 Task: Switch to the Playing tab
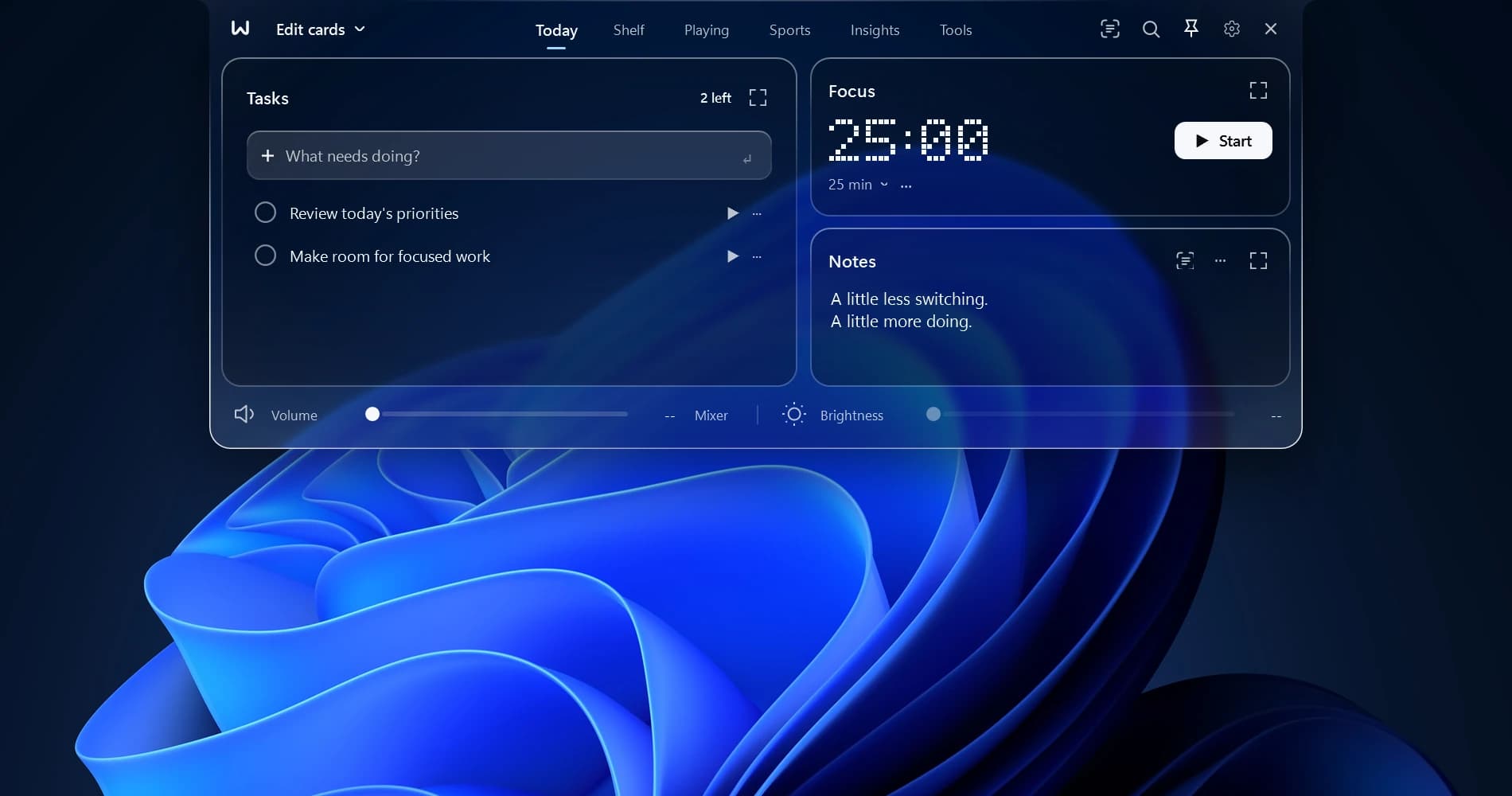(x=707, y=30)
